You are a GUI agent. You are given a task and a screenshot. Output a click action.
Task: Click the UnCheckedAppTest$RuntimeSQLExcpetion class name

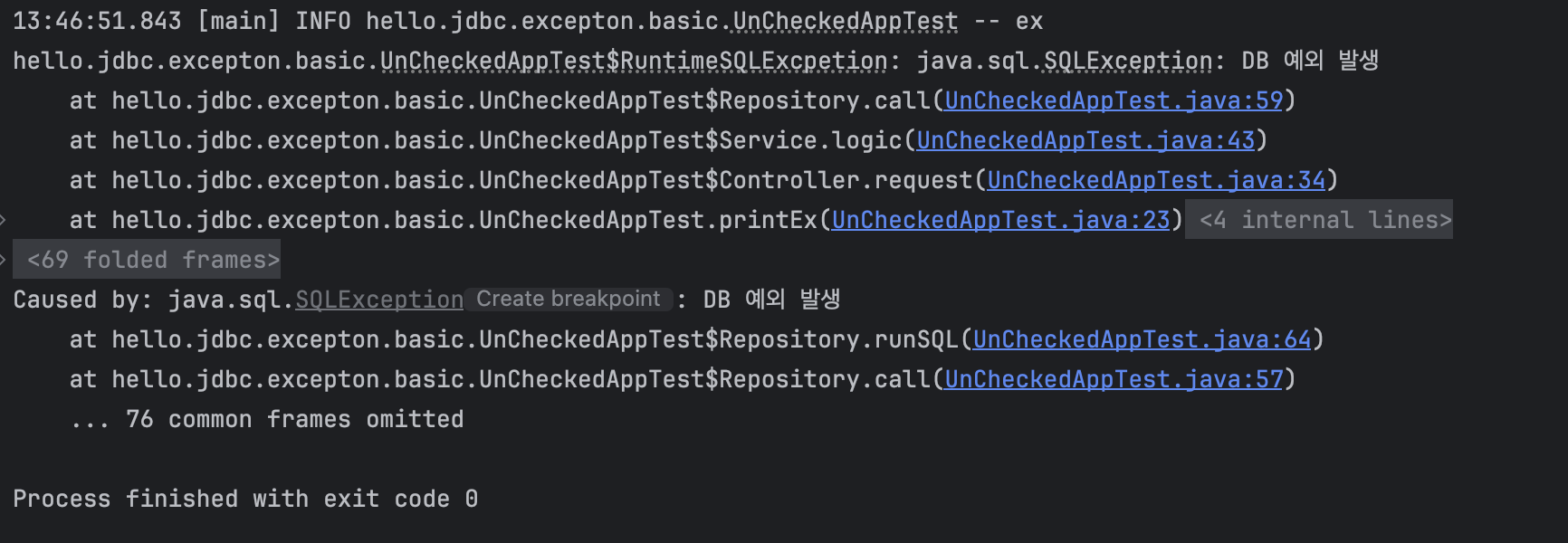click(634, 61)
